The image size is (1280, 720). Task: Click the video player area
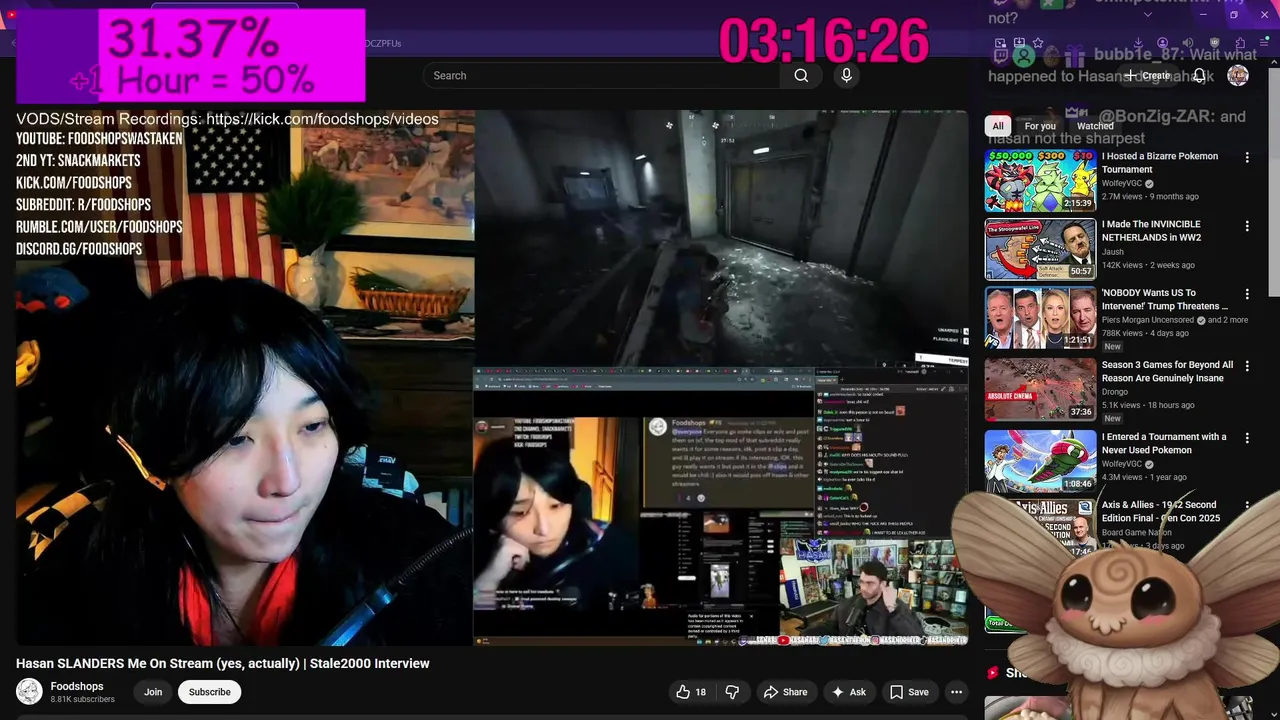[492, 377]
